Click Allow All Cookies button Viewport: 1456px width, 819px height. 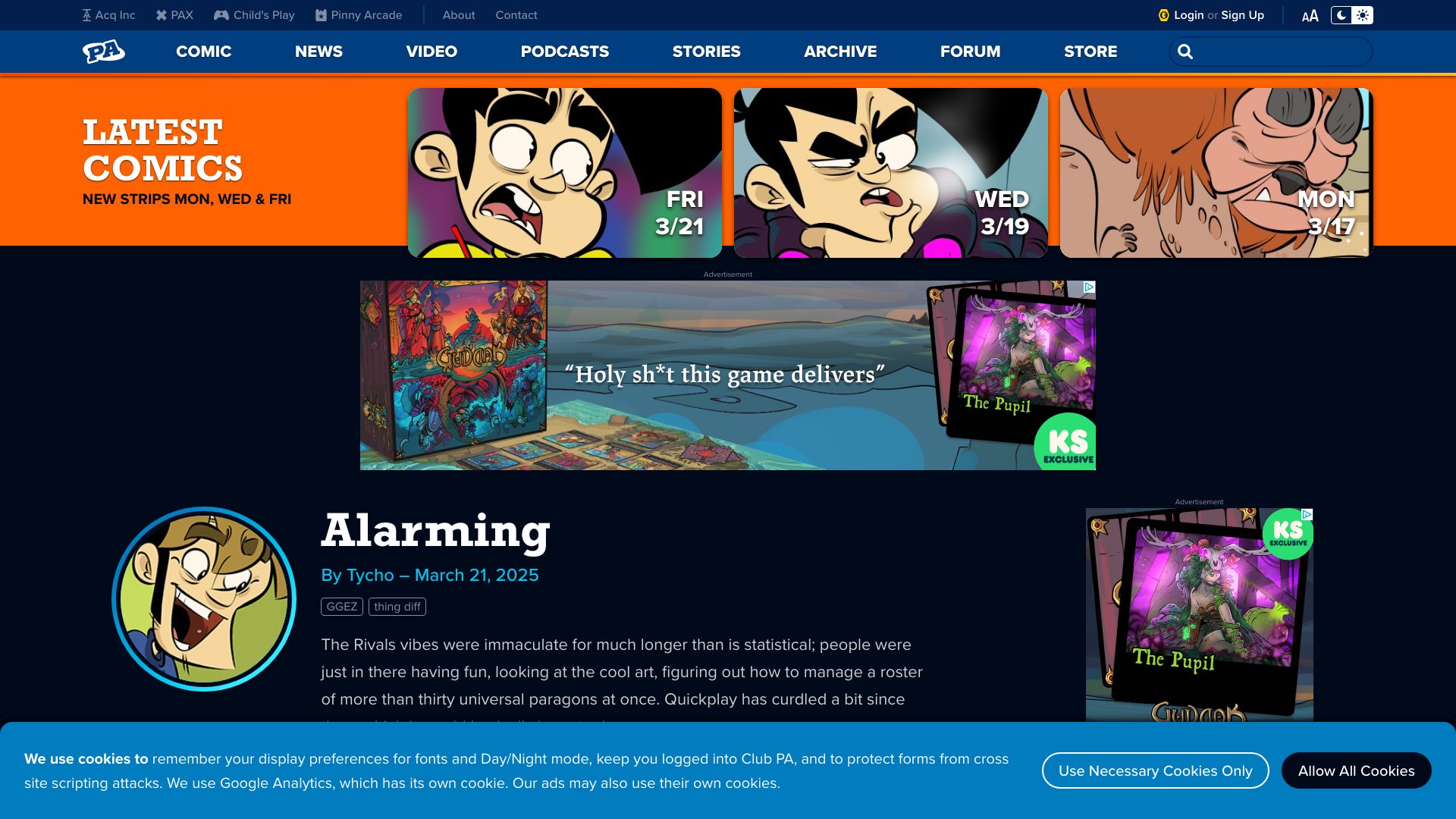[x=1357, y=770]
